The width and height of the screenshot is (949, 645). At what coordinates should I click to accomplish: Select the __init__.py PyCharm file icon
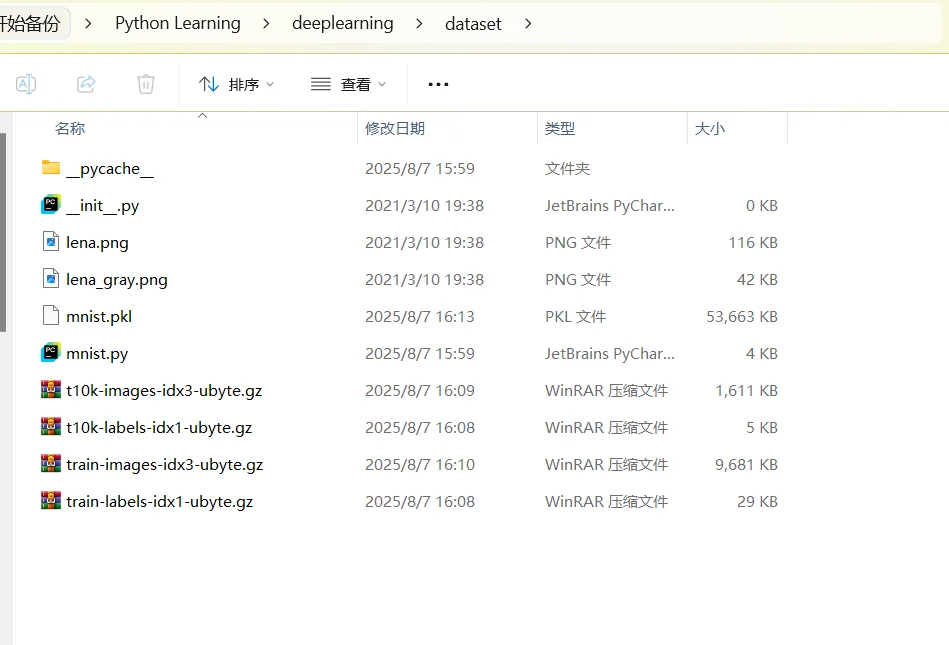(x=51, y=205)
